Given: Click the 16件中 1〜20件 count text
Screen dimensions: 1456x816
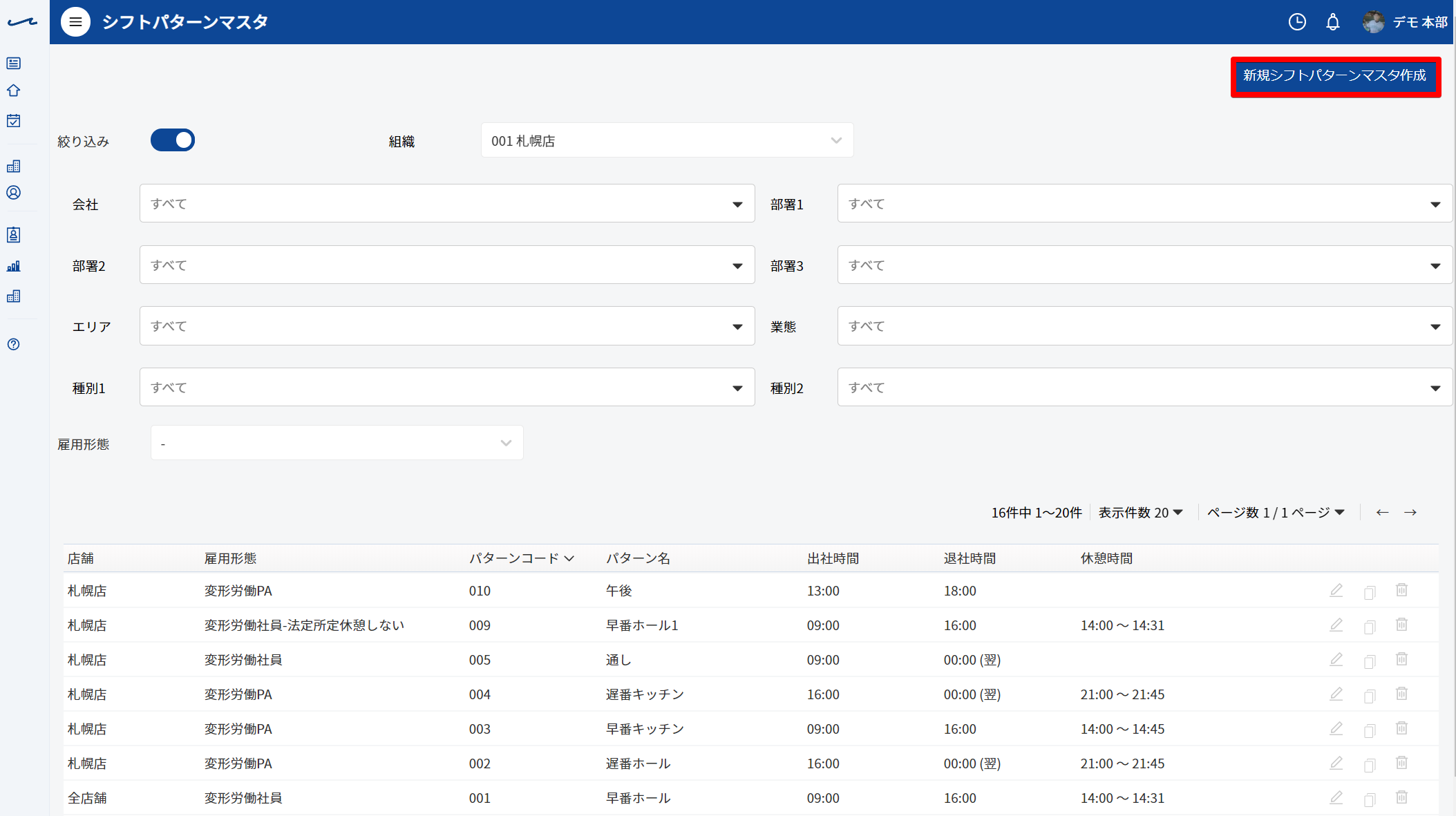Looking at the screenshot, I should coord(1037,513).
